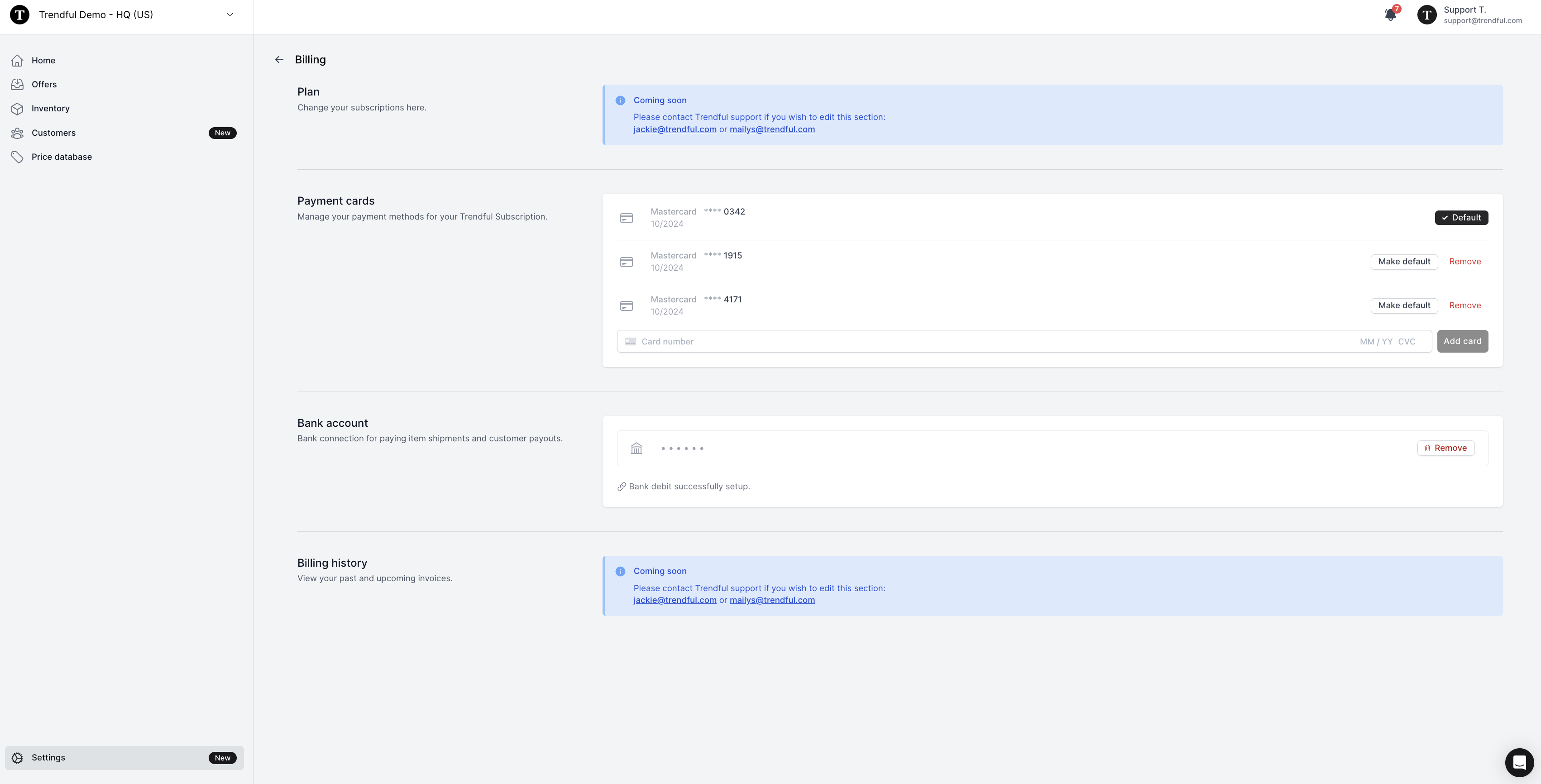1541x784 pixels.
Task: Click 'Coming soon' in the Plan notice
Action: pyautogui.click(x=660, y=100)
